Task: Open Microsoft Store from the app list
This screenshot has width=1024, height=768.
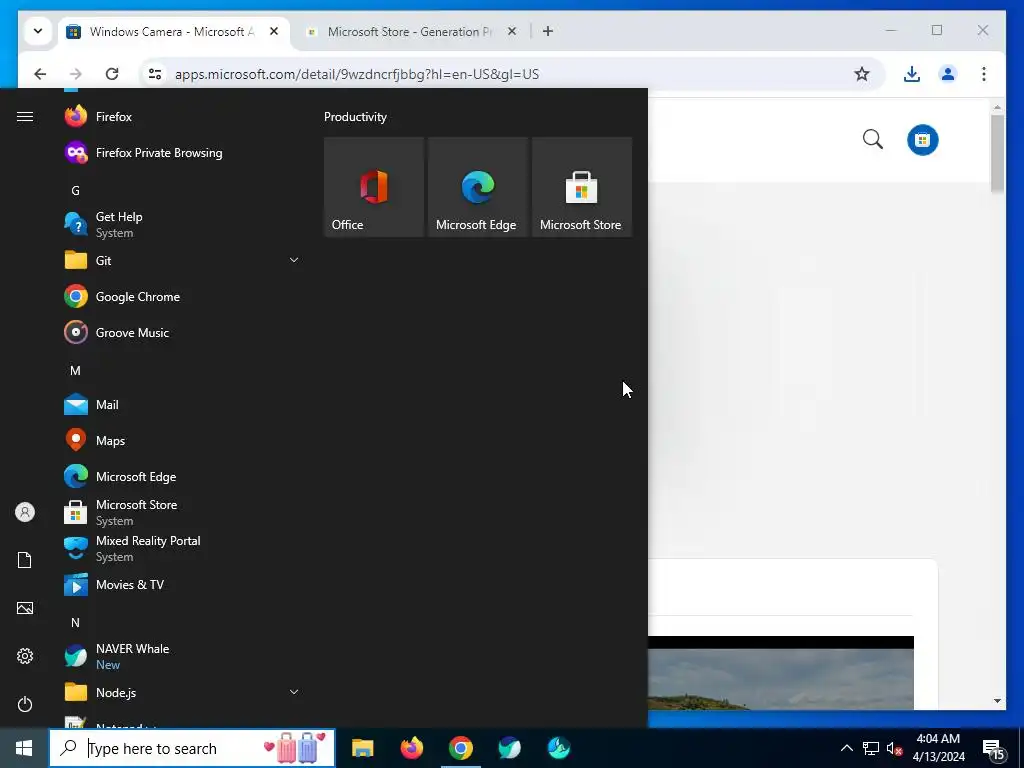Action: (x=182, y=513)
